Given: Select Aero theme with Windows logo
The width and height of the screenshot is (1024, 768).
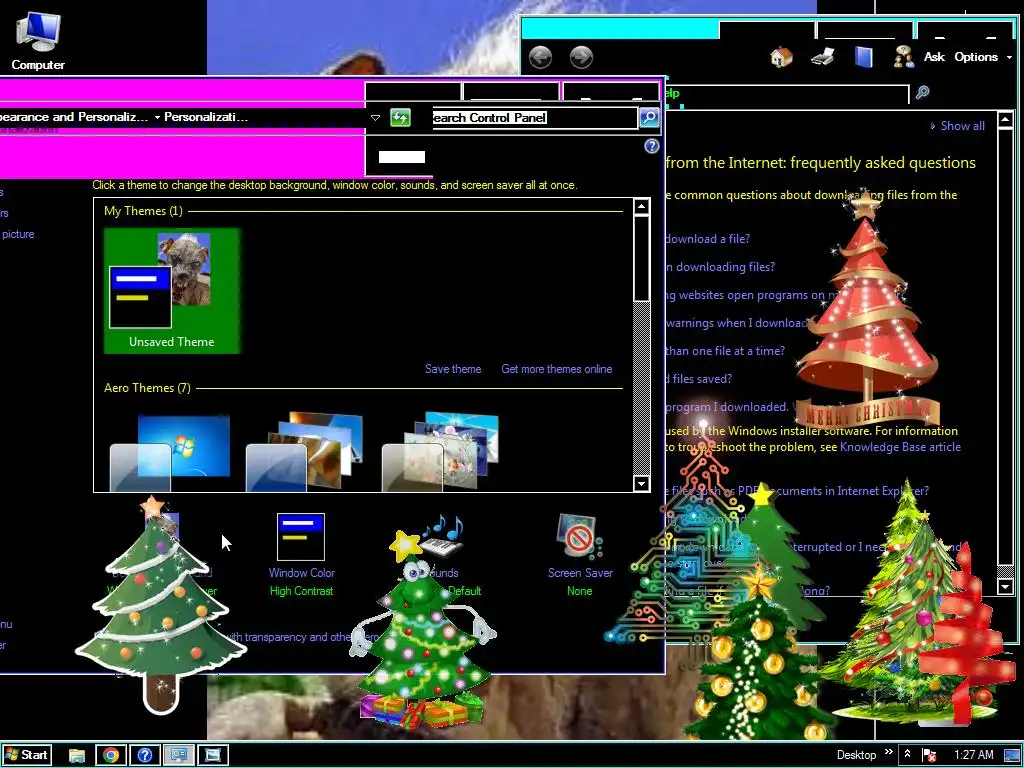Looking at the screenshot, I should (x=170, y=453).
